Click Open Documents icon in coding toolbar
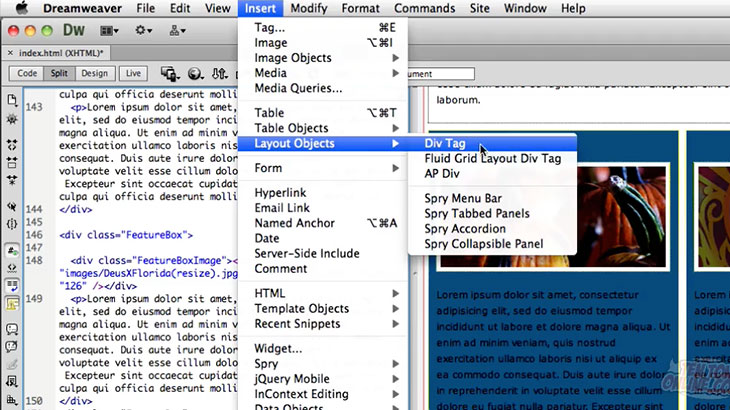Image resolution: width=730 pixels, height=410 pixels. click(x=12, y=100)
